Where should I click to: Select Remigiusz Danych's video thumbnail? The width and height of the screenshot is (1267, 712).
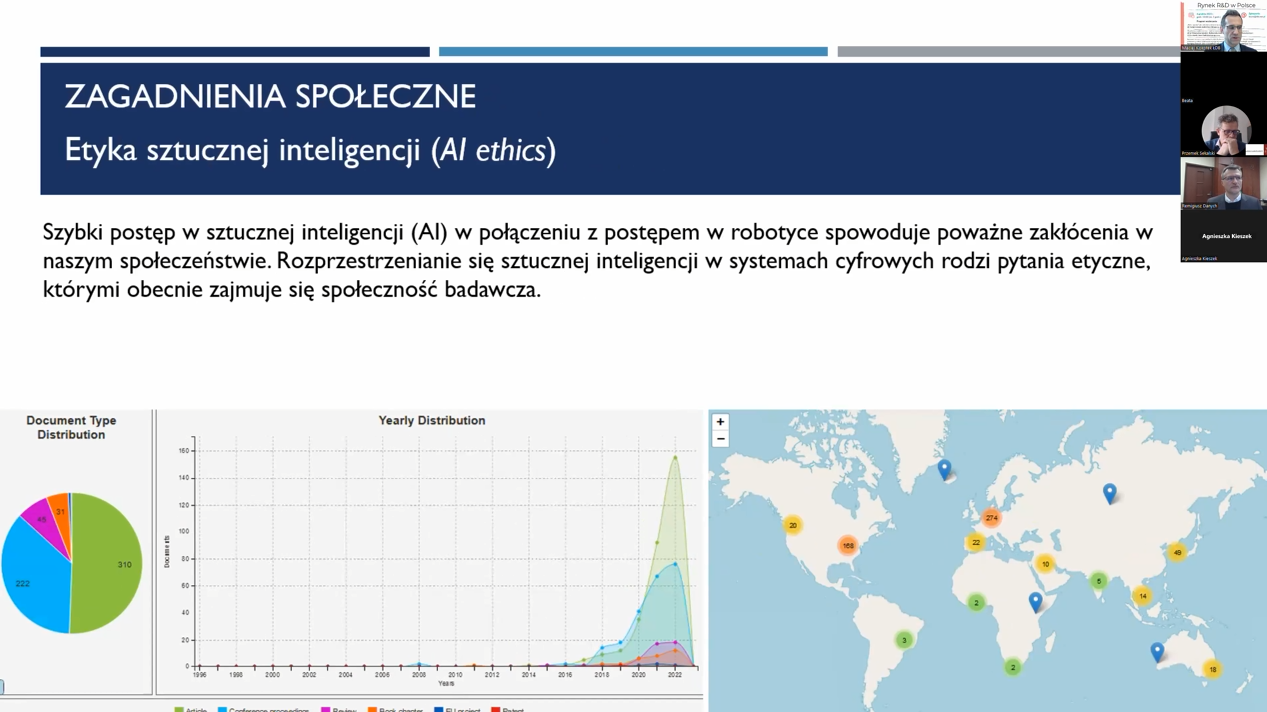point(1223,184)
